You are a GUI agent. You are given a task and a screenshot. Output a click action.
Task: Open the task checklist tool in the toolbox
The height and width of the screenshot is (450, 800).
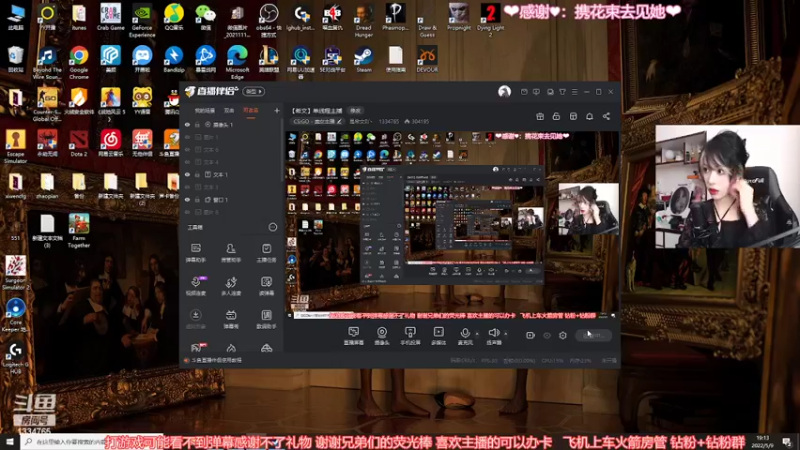coord(266,253)
